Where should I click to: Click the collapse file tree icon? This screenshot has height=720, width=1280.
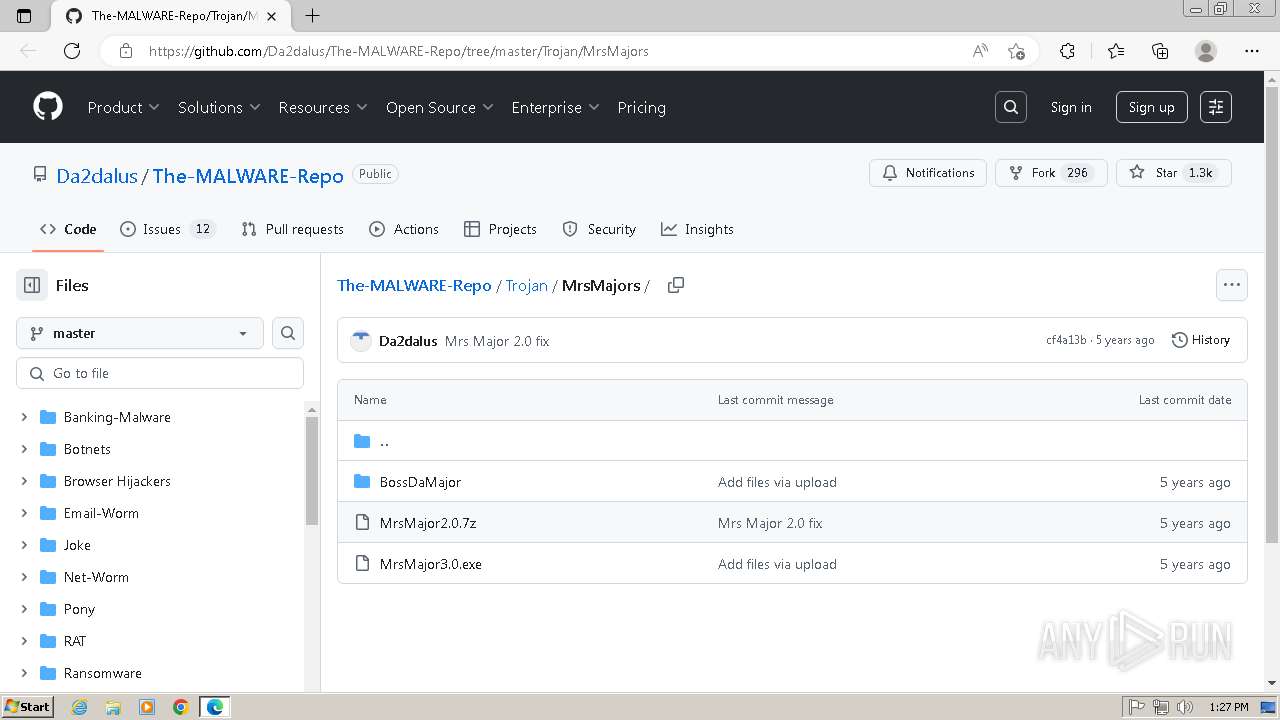point(32,285)
